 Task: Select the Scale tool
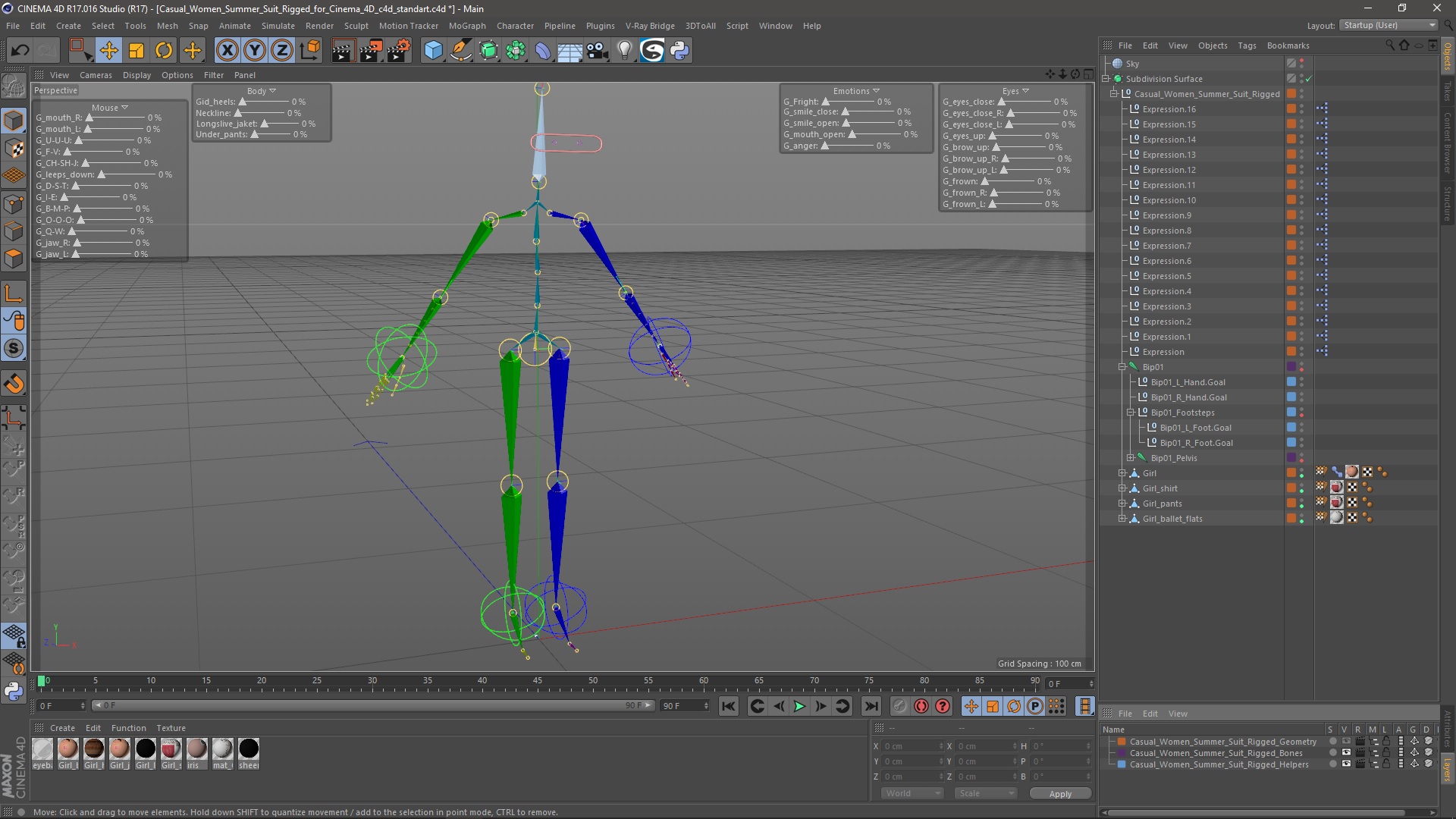(x=136, y=51)
